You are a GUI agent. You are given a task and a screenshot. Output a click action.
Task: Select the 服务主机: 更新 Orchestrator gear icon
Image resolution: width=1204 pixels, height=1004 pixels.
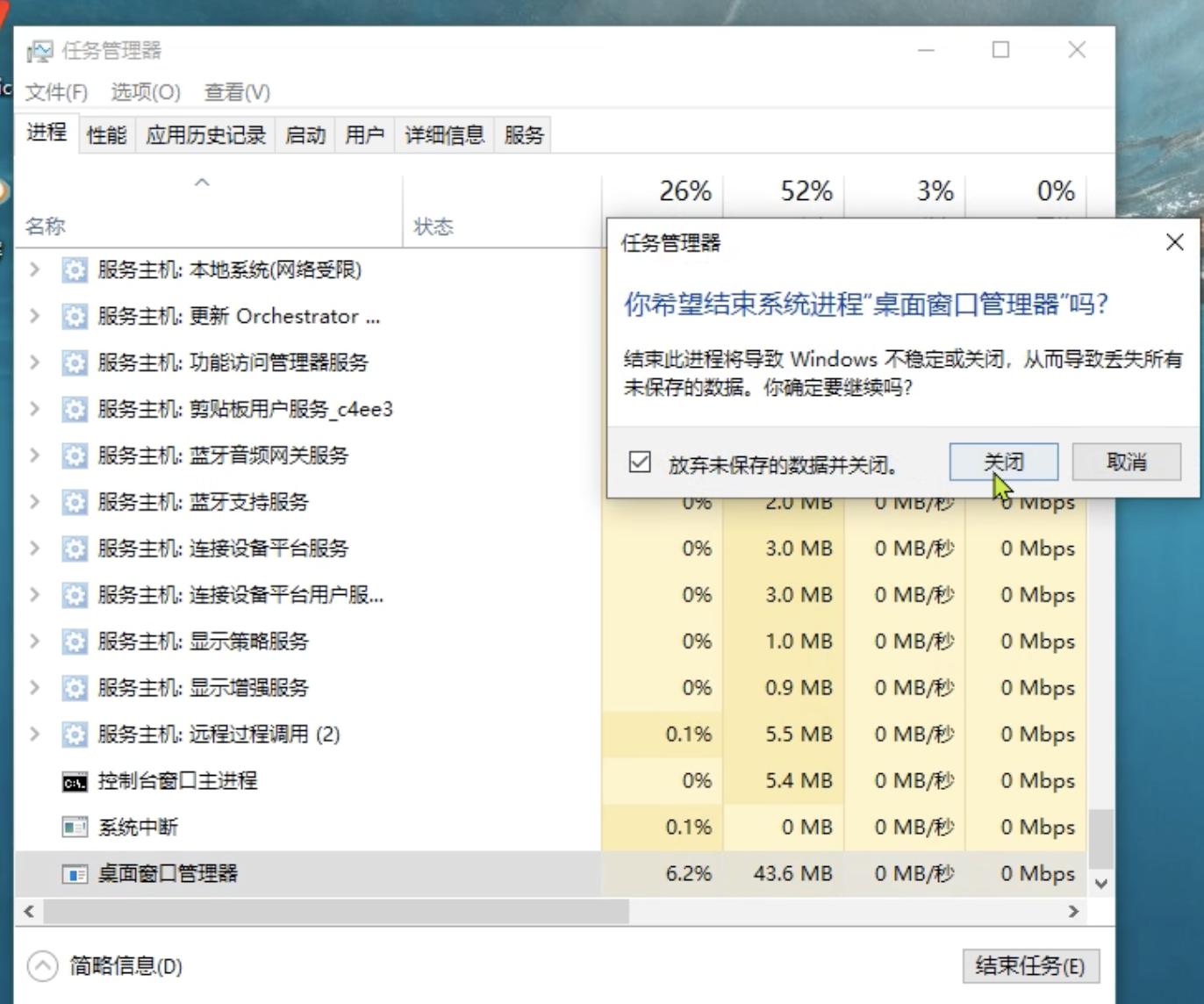pyautogui.click(x=75, y=316)
